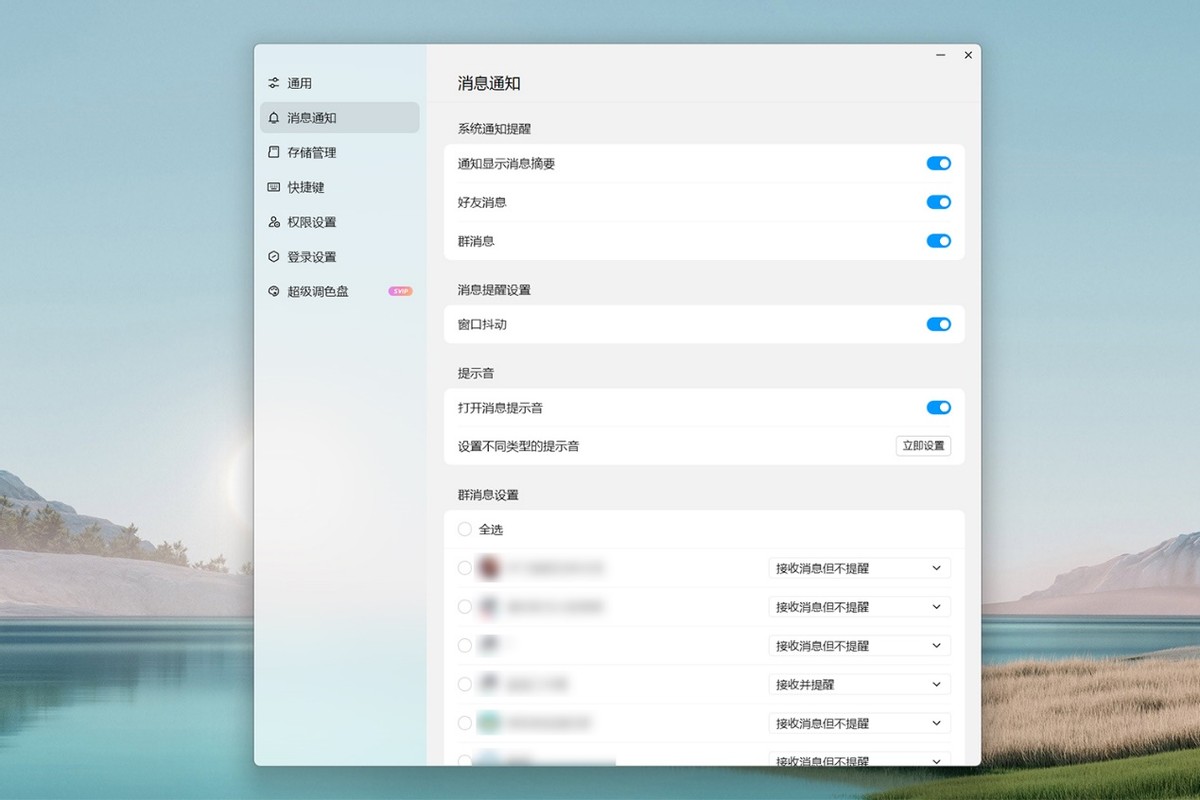Change the 接收并提醒 dropdown option
Viewport: 1200px width, 800px height.
pos(858,684)
